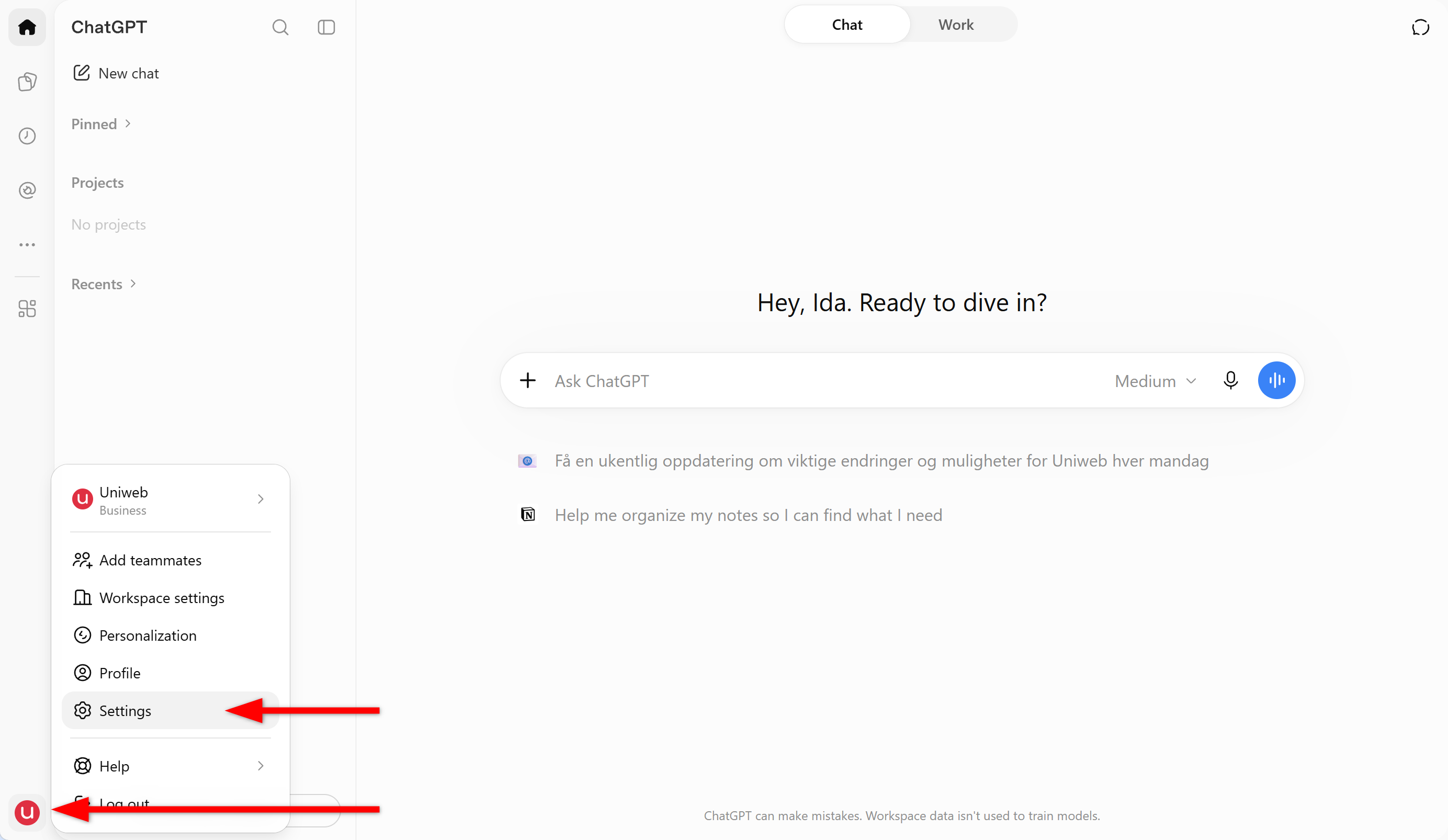Viewport: 1448px width, 840px height.
Task: Open search chats magnifier icon
Action: [x=280, y=27]
